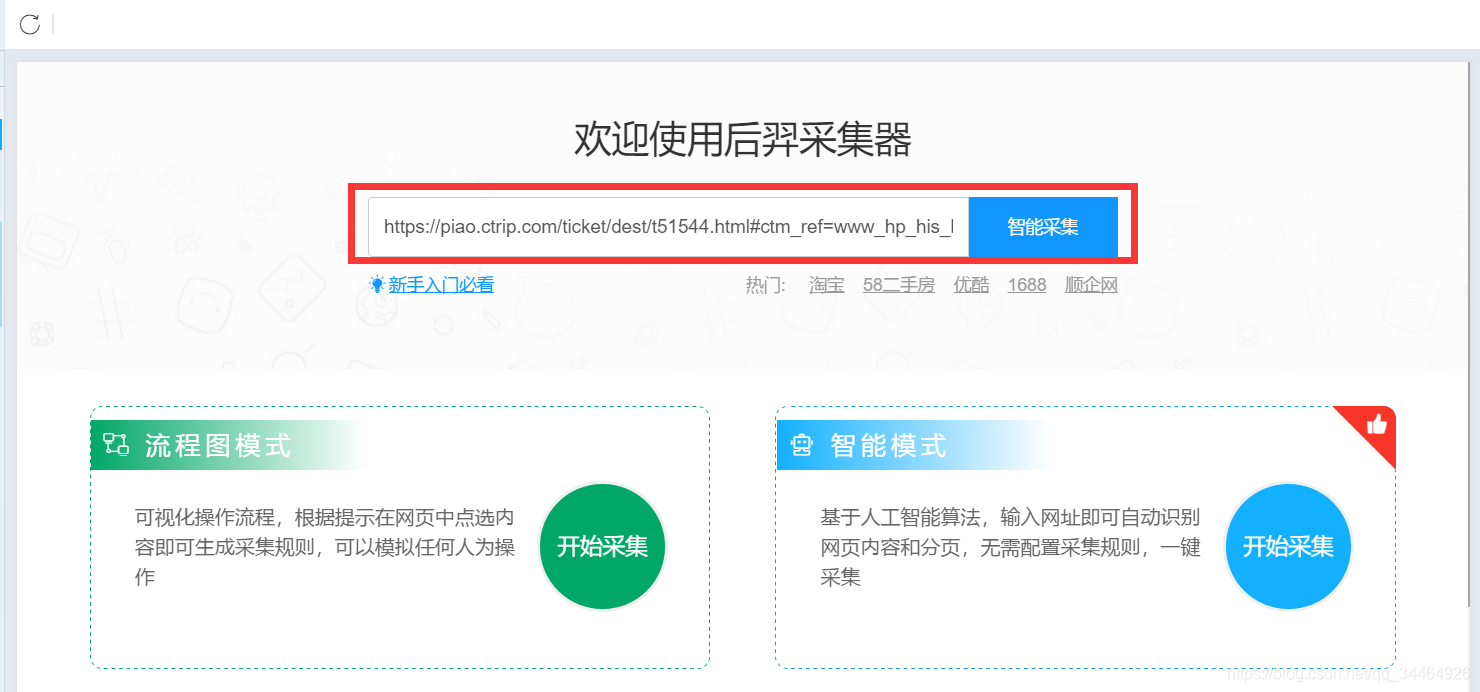Open the 新手入门必看 link
The width and height of the screenshot is (1480, 692).
[x=441, y=285]
